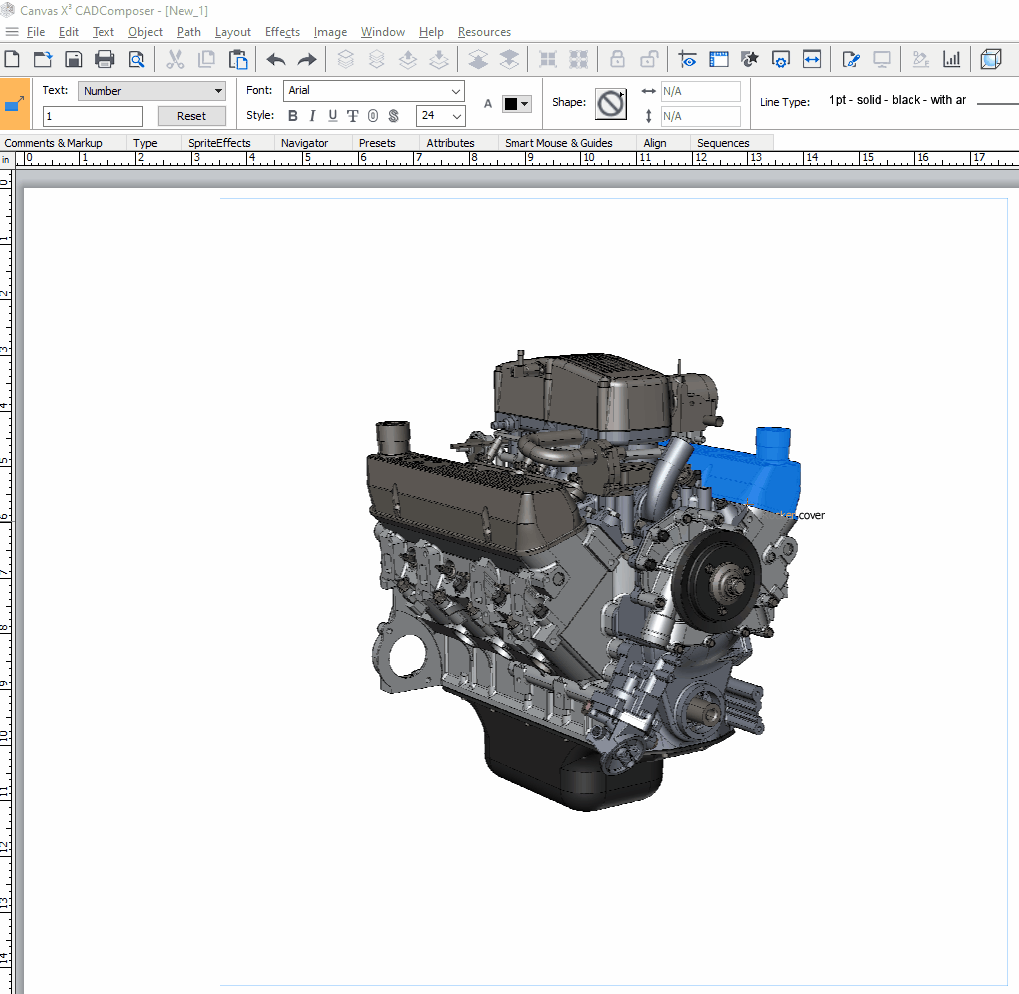Open the Text type Number dropdown
This screenshot has width=1019, height=994.
click(x=152, y=91)
